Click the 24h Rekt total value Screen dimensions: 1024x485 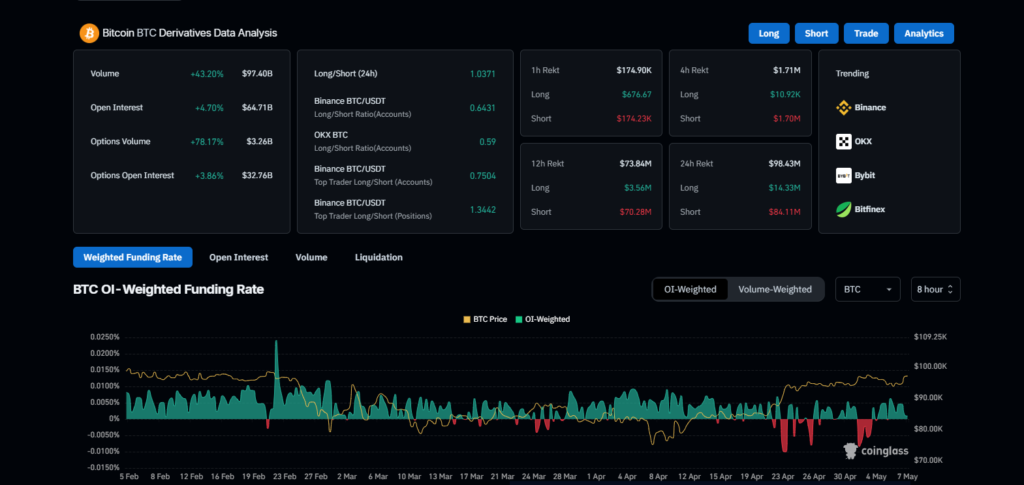[783, 163]
